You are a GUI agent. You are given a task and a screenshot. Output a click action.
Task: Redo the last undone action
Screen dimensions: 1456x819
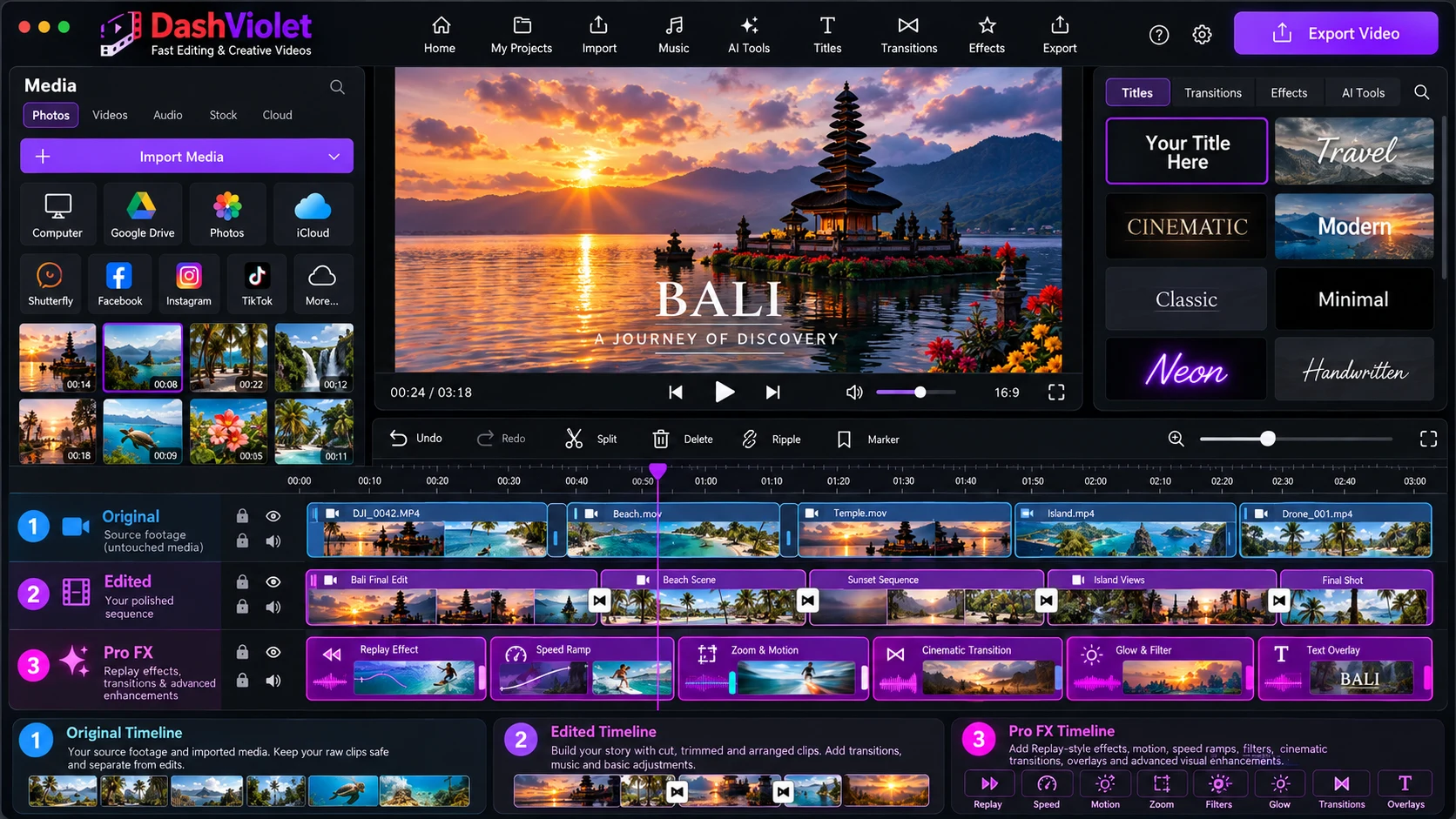501,439
